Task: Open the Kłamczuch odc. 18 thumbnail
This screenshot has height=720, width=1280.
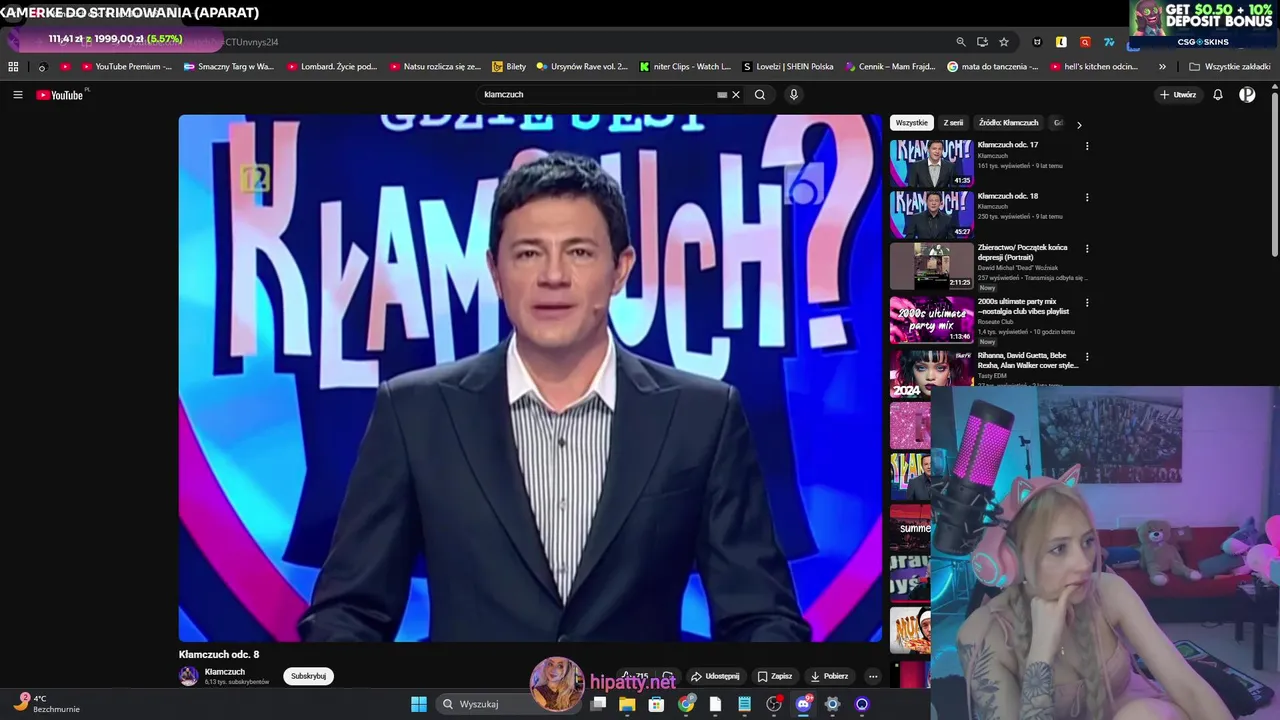Action: [931, 214]
